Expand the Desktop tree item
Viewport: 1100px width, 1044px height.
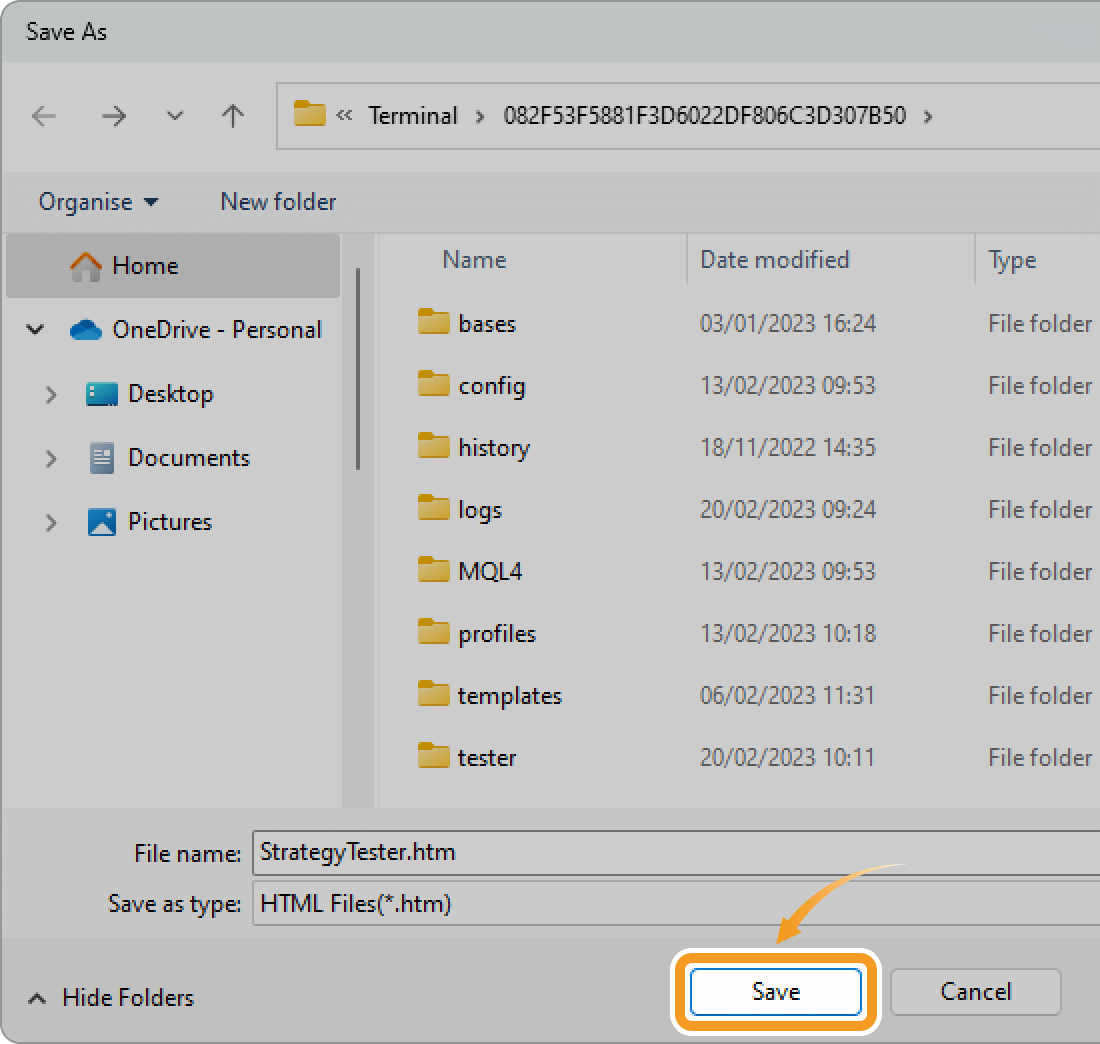coord(51,394)
